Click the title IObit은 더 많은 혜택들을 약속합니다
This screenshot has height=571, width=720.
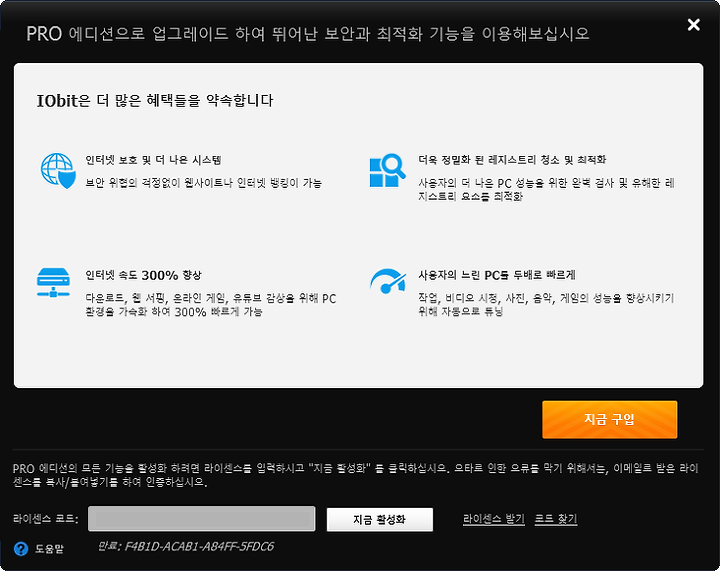(155, 101)
